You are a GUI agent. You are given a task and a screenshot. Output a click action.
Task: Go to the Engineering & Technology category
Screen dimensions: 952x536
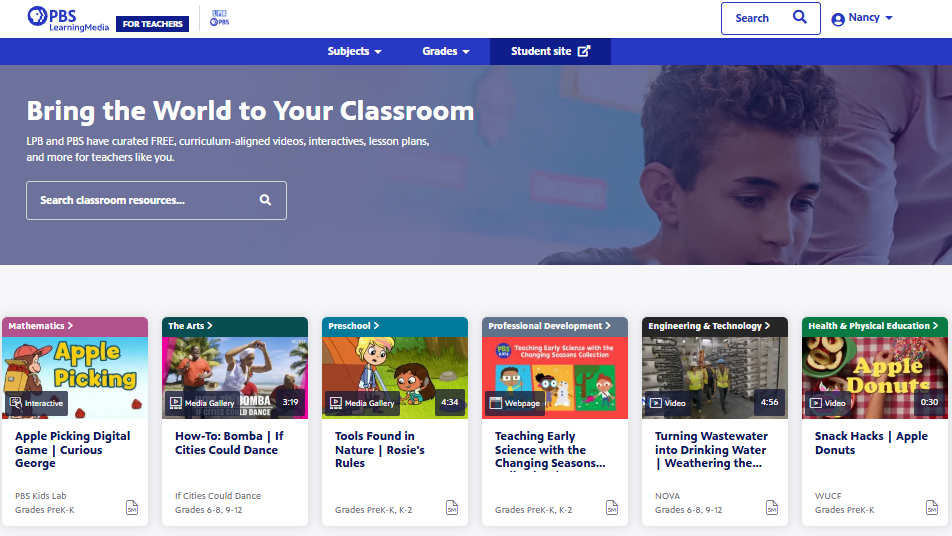pyautogui.click(x=709, y=326)
